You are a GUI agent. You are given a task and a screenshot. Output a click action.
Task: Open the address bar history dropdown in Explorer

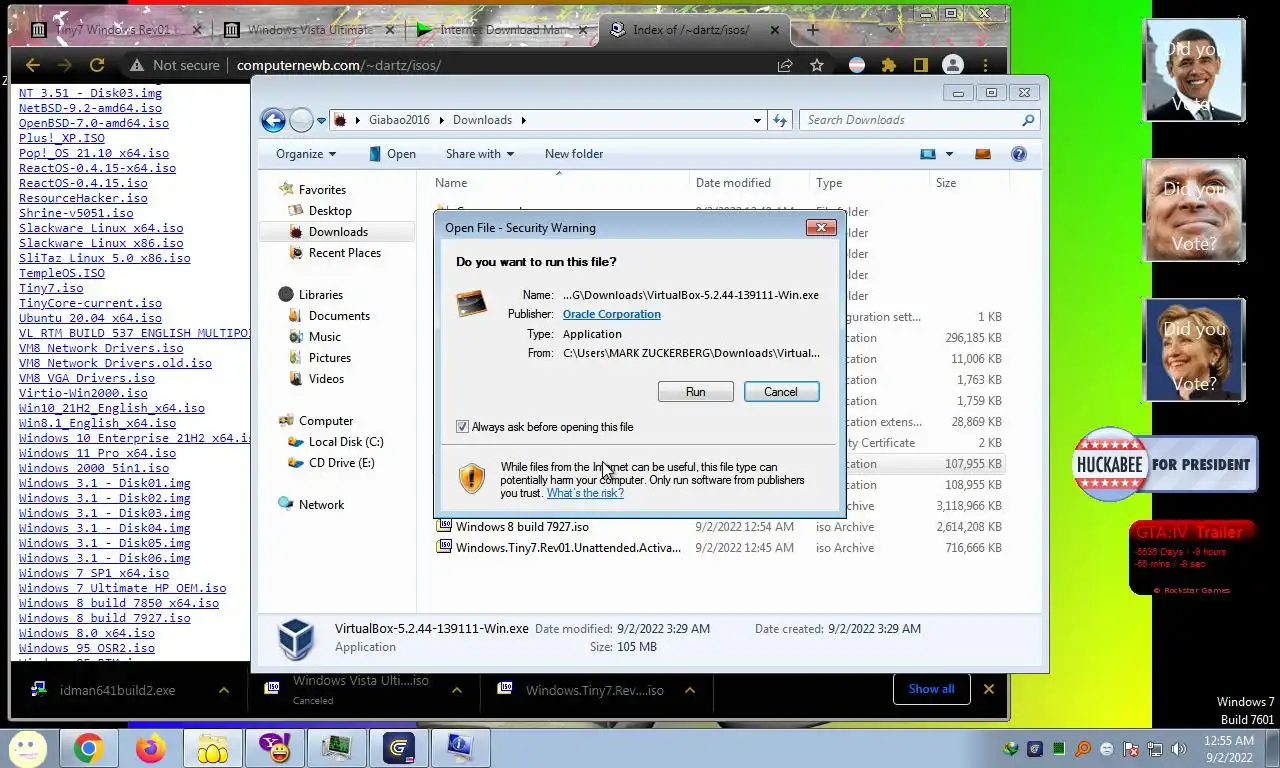(x=757, y=120)
